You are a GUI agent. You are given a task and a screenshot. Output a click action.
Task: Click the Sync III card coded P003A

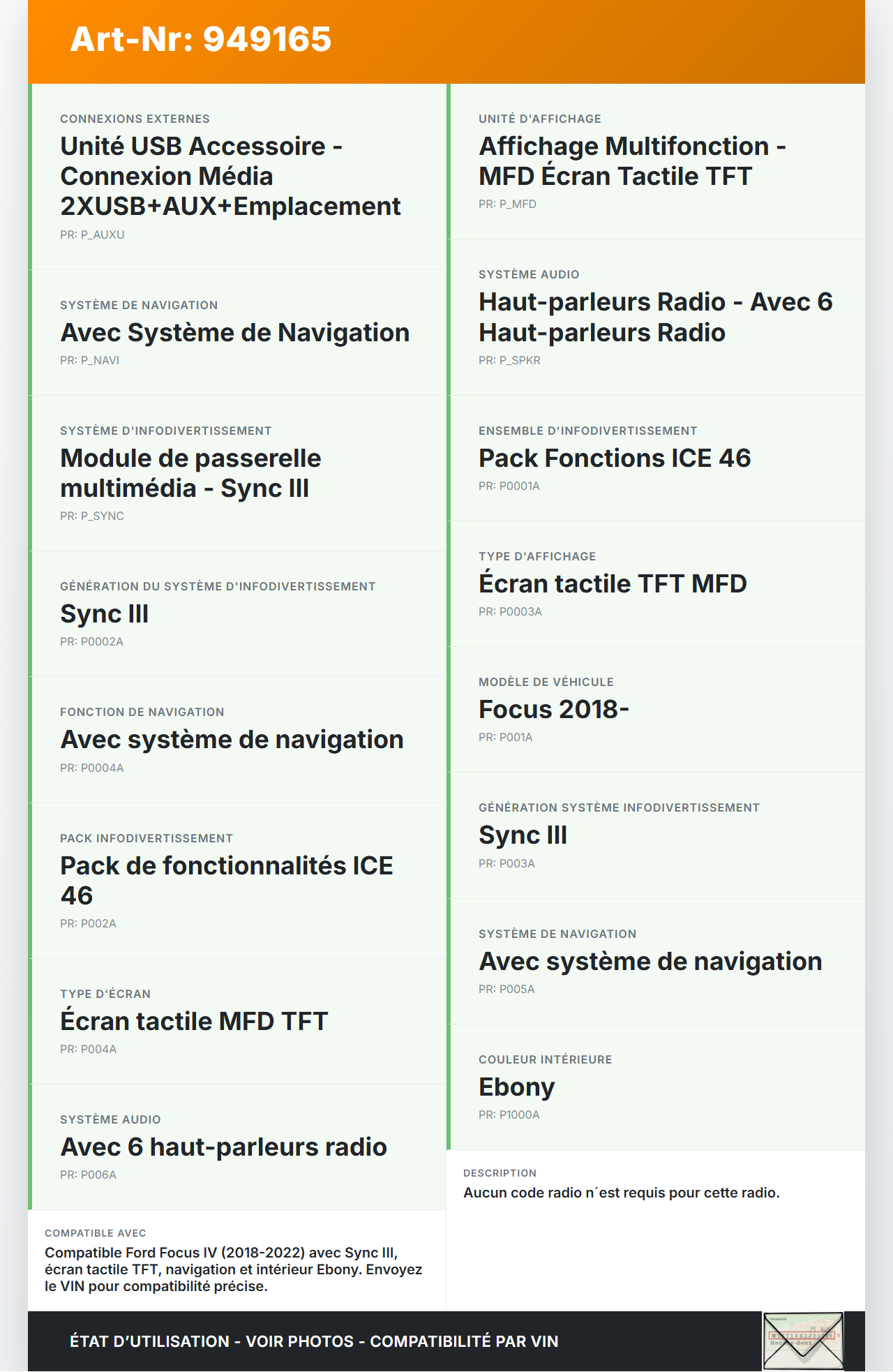pos(656,835)
